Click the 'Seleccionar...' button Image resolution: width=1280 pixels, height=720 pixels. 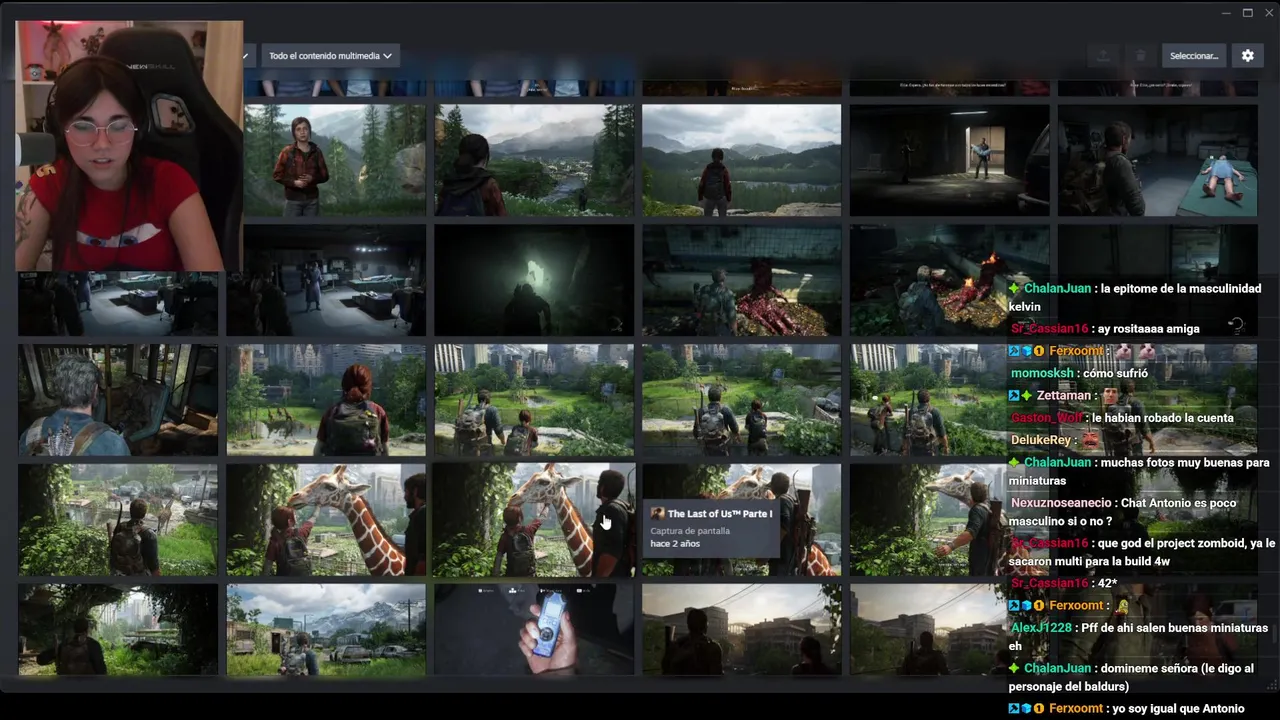coord(1194,56)
